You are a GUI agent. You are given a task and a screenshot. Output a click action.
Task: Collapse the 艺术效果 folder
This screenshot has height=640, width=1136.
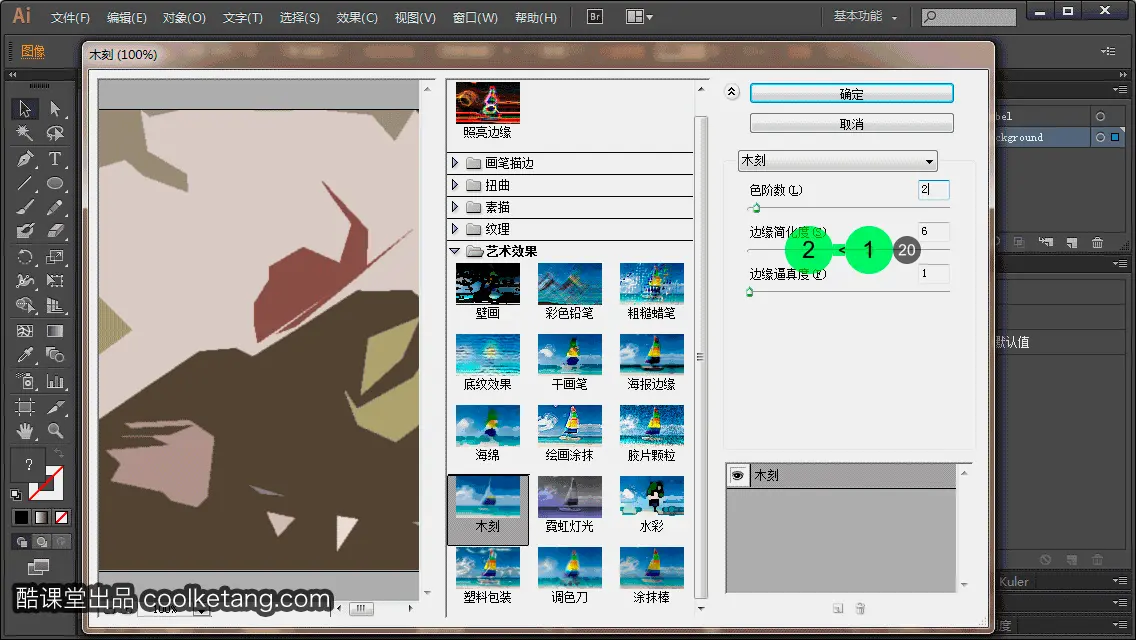[x=454, y=251]
